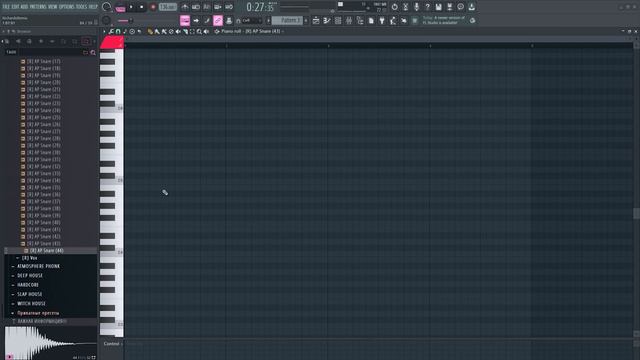Viewport: 640px width, 360px height.
Task: Click the target channel icon before Piano roll title
Action: (x=217, y=31)
